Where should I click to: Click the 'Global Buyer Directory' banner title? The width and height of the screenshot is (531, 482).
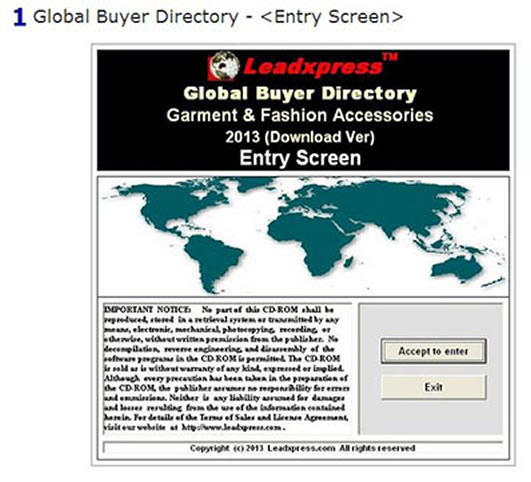tap(300, 93)
